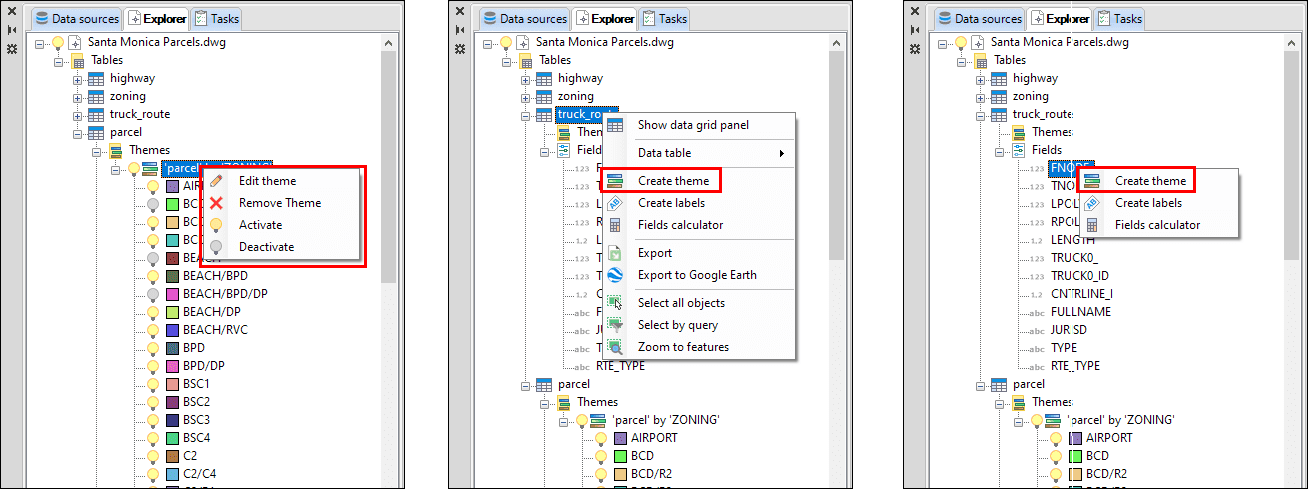Click the Show data grid panel icon
This screenshot has height=489, width=1308.
(616, 125)
